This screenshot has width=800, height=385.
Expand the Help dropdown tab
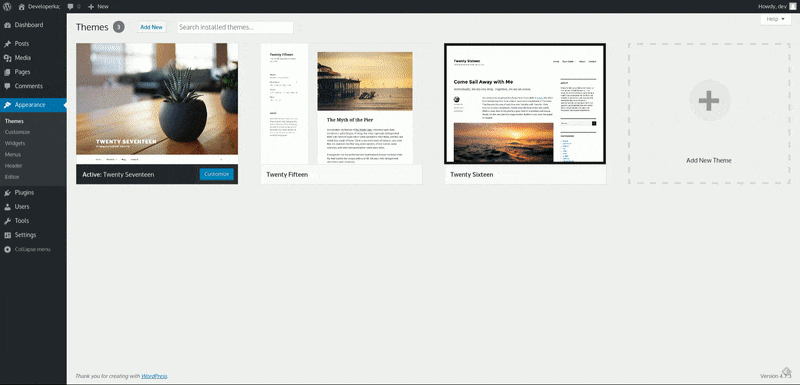click(x=776, y=19)
